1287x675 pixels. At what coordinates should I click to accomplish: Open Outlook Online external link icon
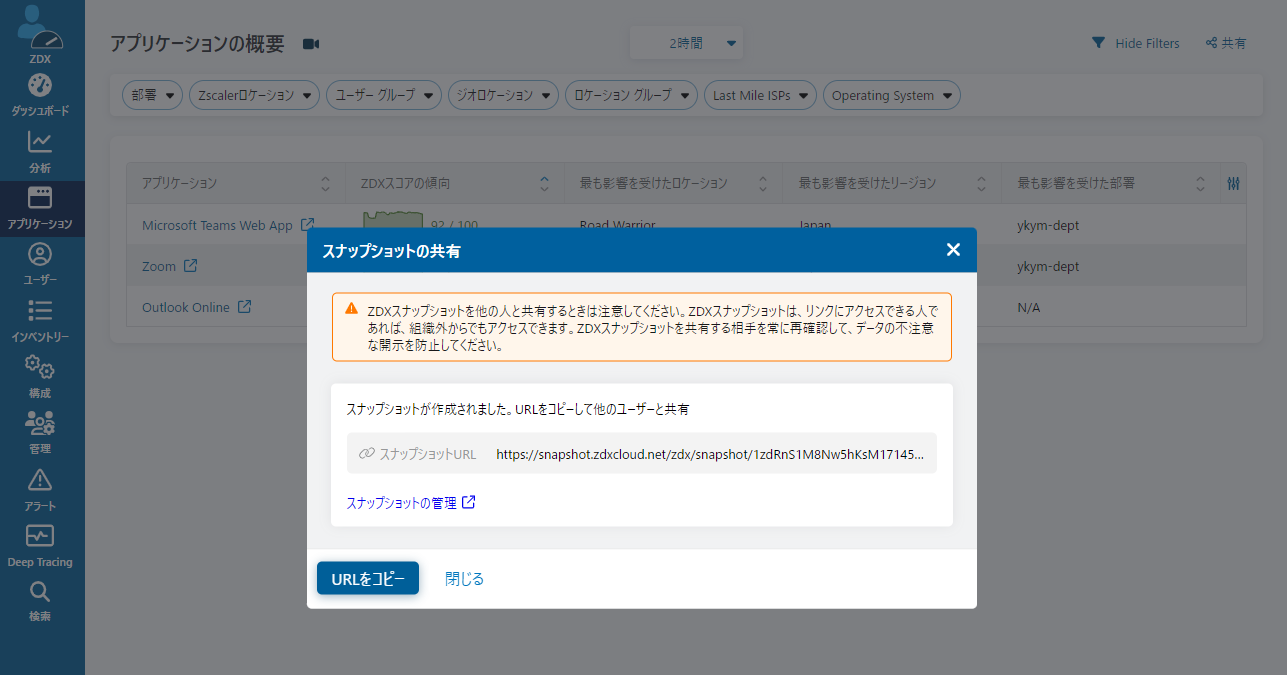244,307
